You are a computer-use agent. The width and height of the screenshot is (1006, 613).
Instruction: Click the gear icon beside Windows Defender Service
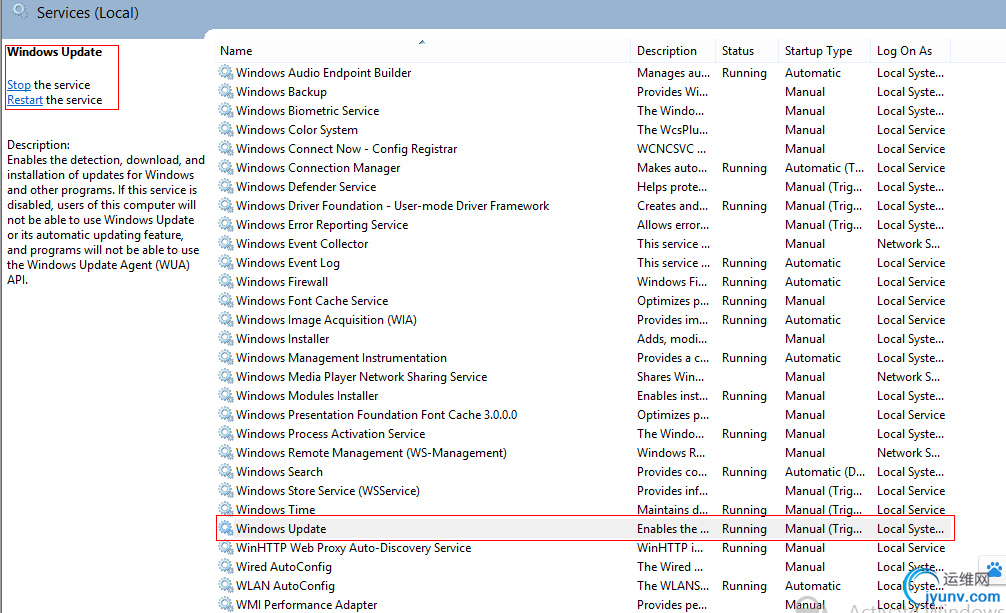[x=225, y=186]
